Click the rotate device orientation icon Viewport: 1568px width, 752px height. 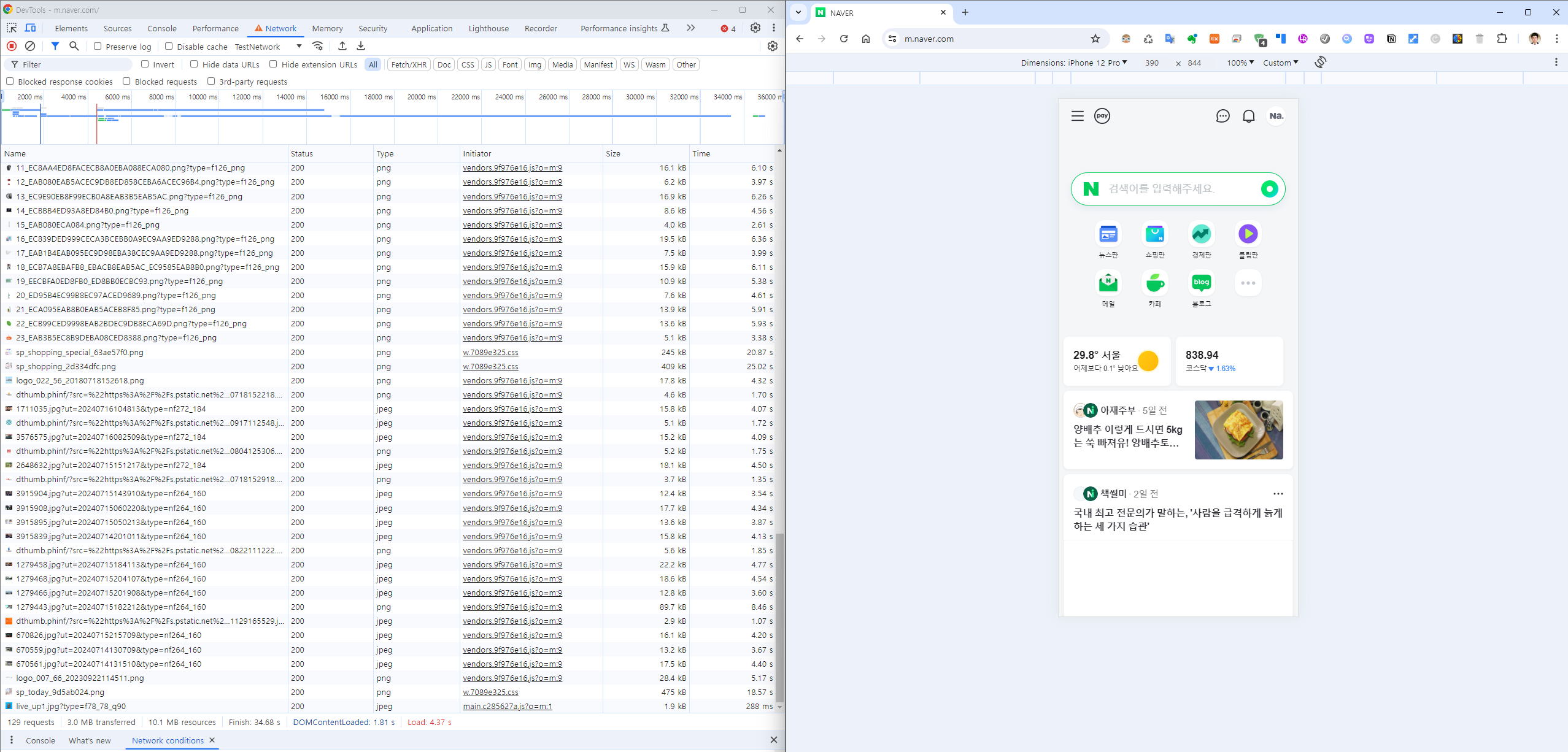[x=1320, y=63]
